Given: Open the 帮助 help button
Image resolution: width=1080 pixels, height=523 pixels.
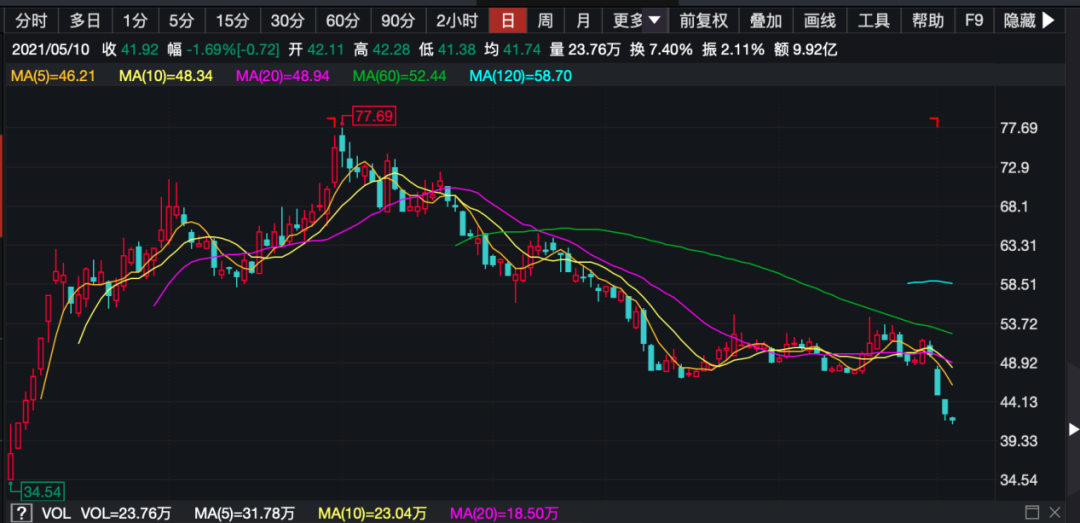Looking at the screenshot, I should click(x=927, y=20).
